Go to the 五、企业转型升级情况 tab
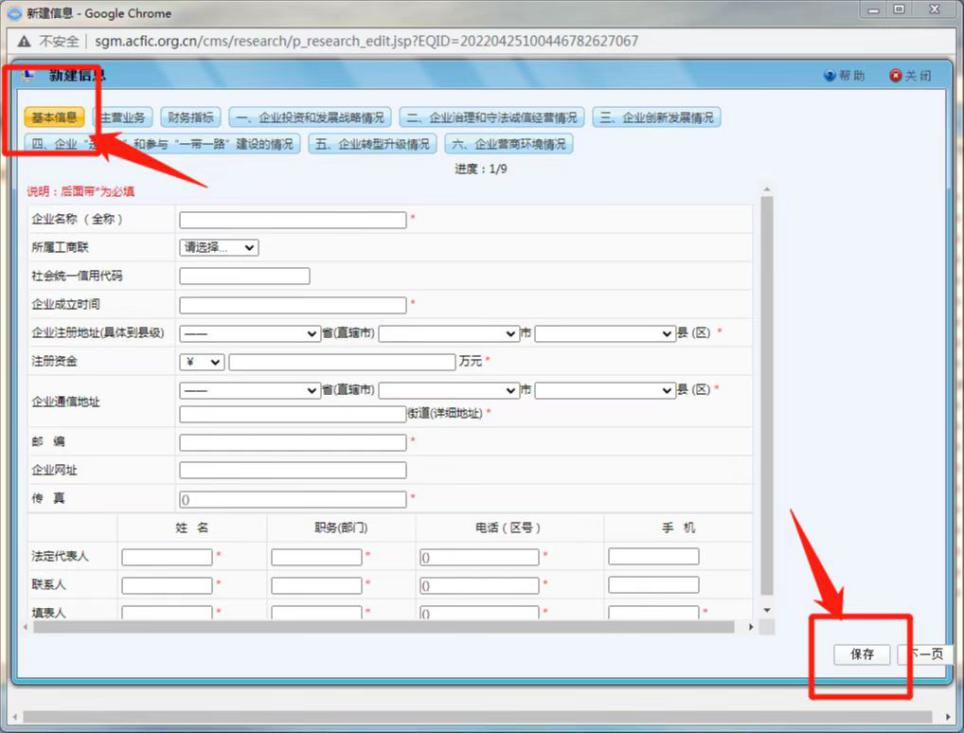Screen dimensions: 964x733 tap(373, 144)
